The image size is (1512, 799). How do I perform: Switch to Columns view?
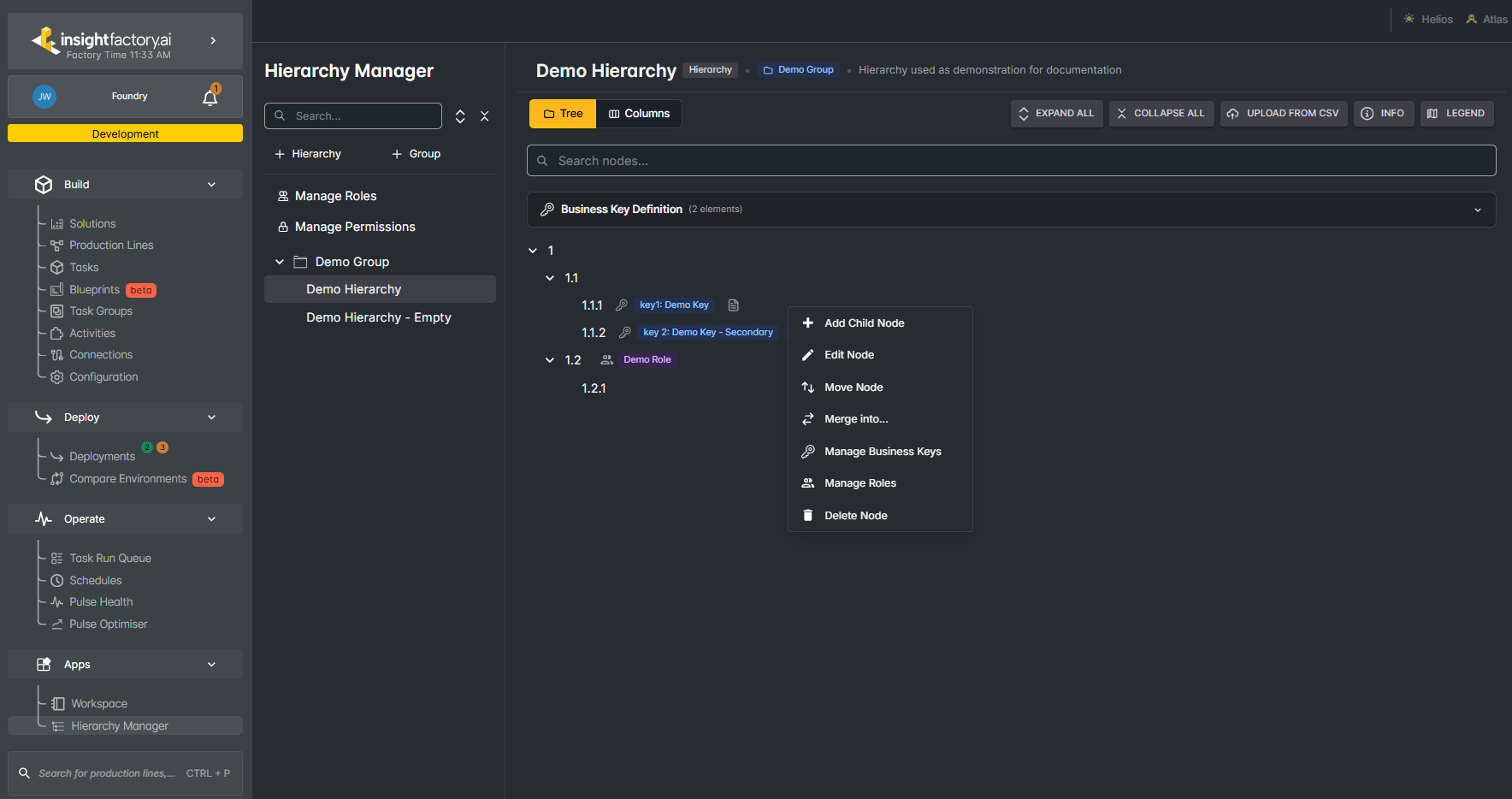tap(639, 114)
